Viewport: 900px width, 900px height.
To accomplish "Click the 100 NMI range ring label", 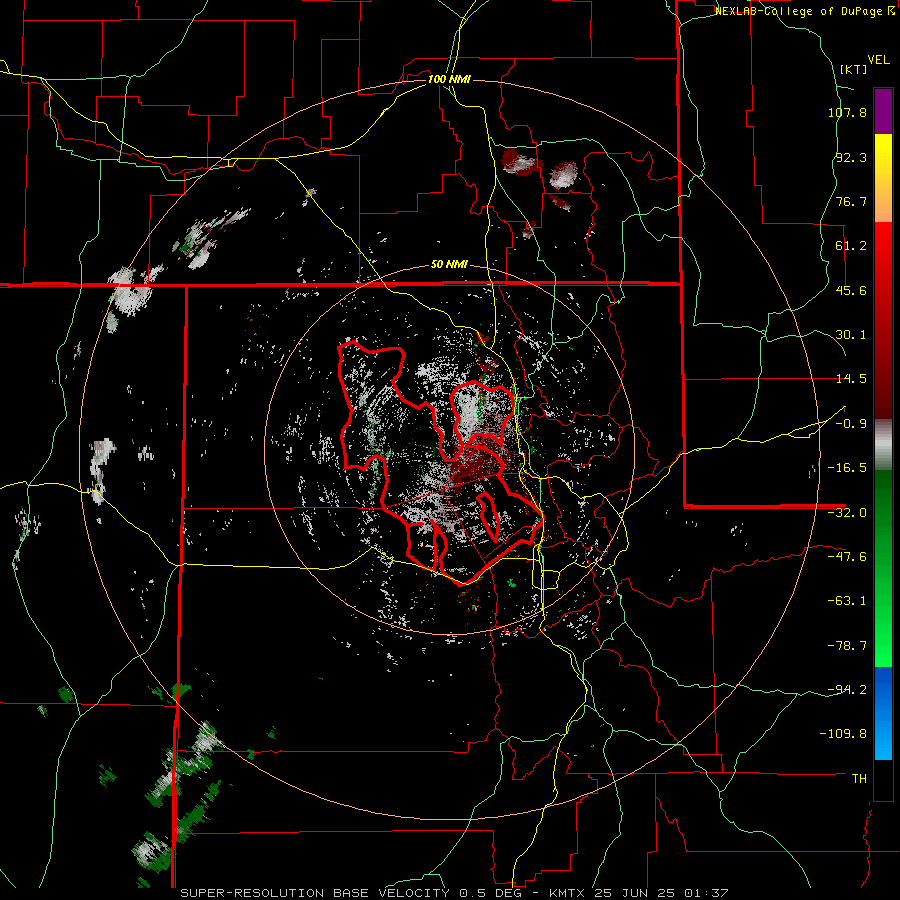I will pos(449,79).
